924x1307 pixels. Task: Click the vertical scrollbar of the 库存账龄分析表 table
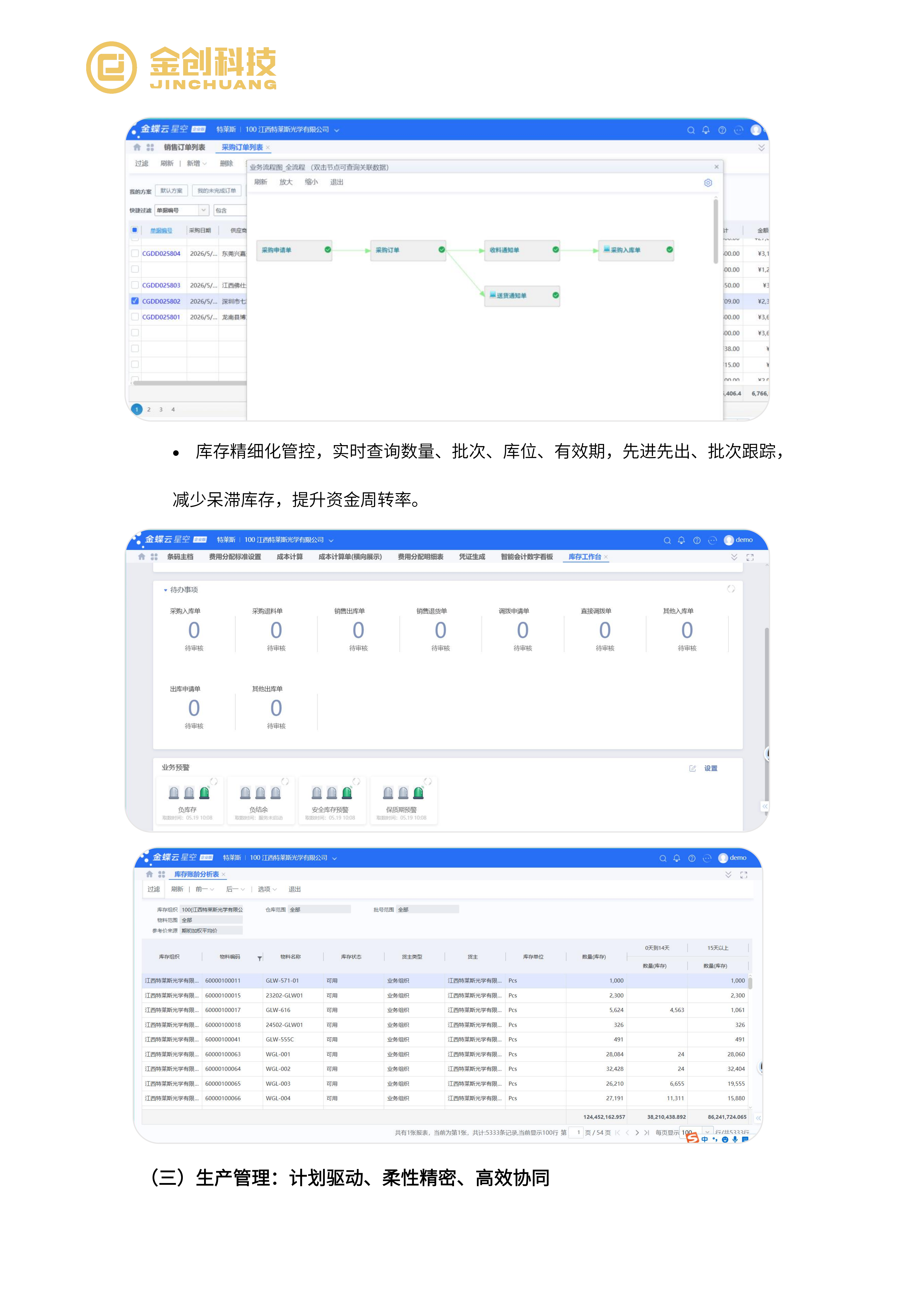point(750,982)
